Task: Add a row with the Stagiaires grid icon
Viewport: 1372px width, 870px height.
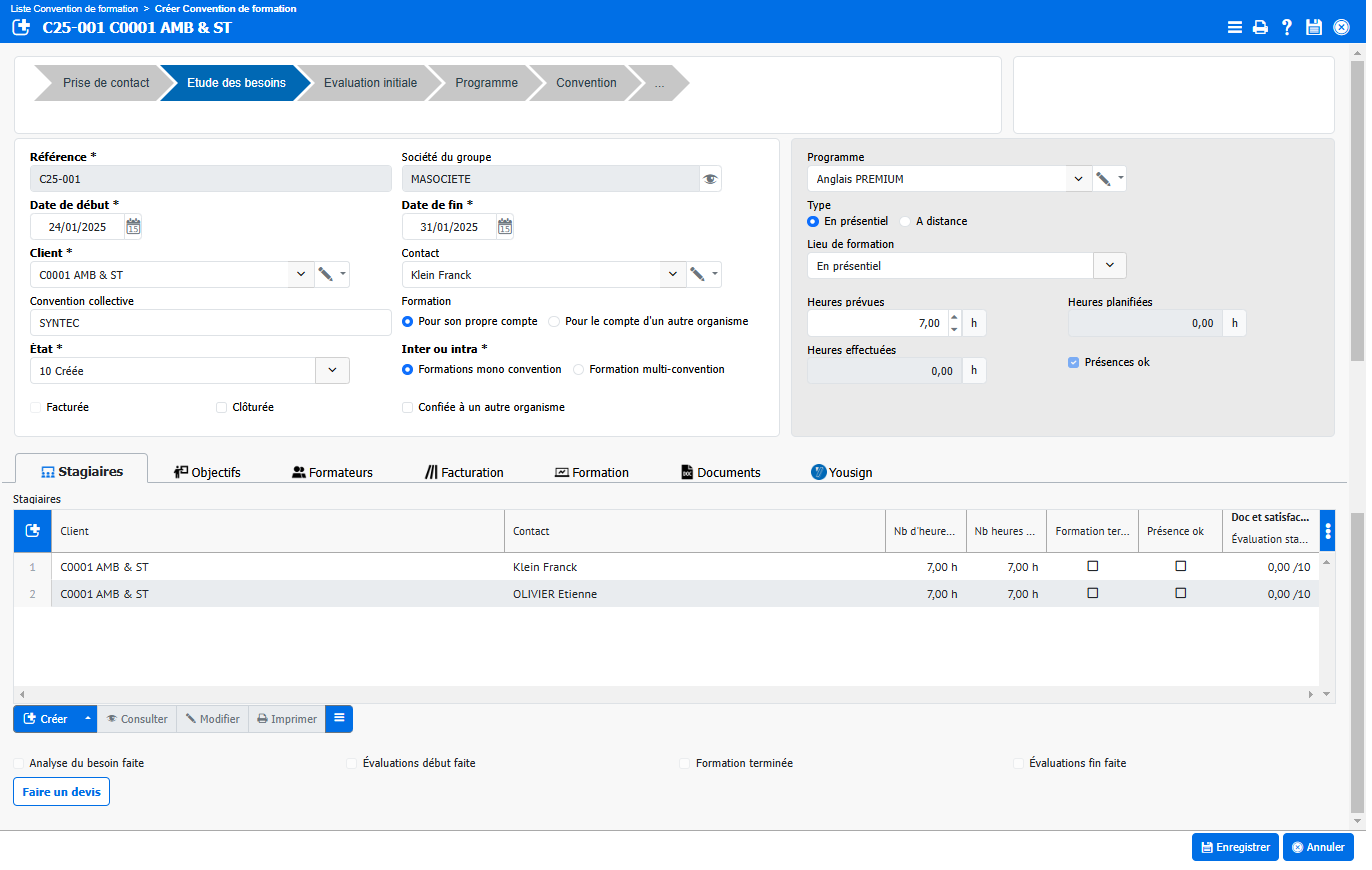Action: 32,531
